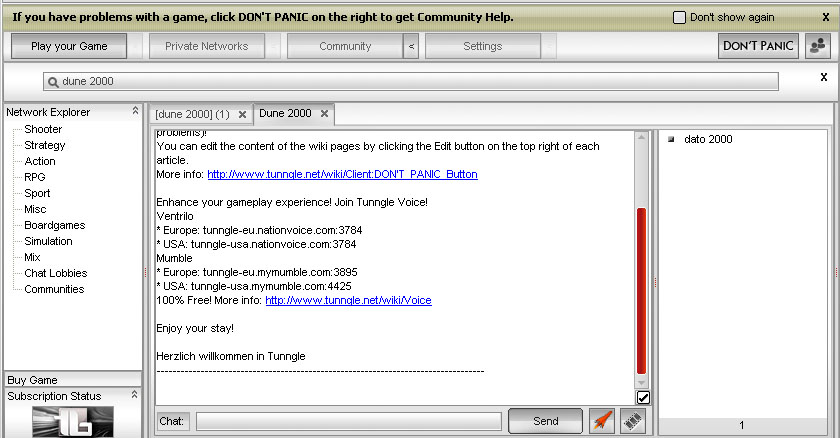
Task: Toggle the auto-scroll checkbox below chat scrollbar
Action: 643,397
